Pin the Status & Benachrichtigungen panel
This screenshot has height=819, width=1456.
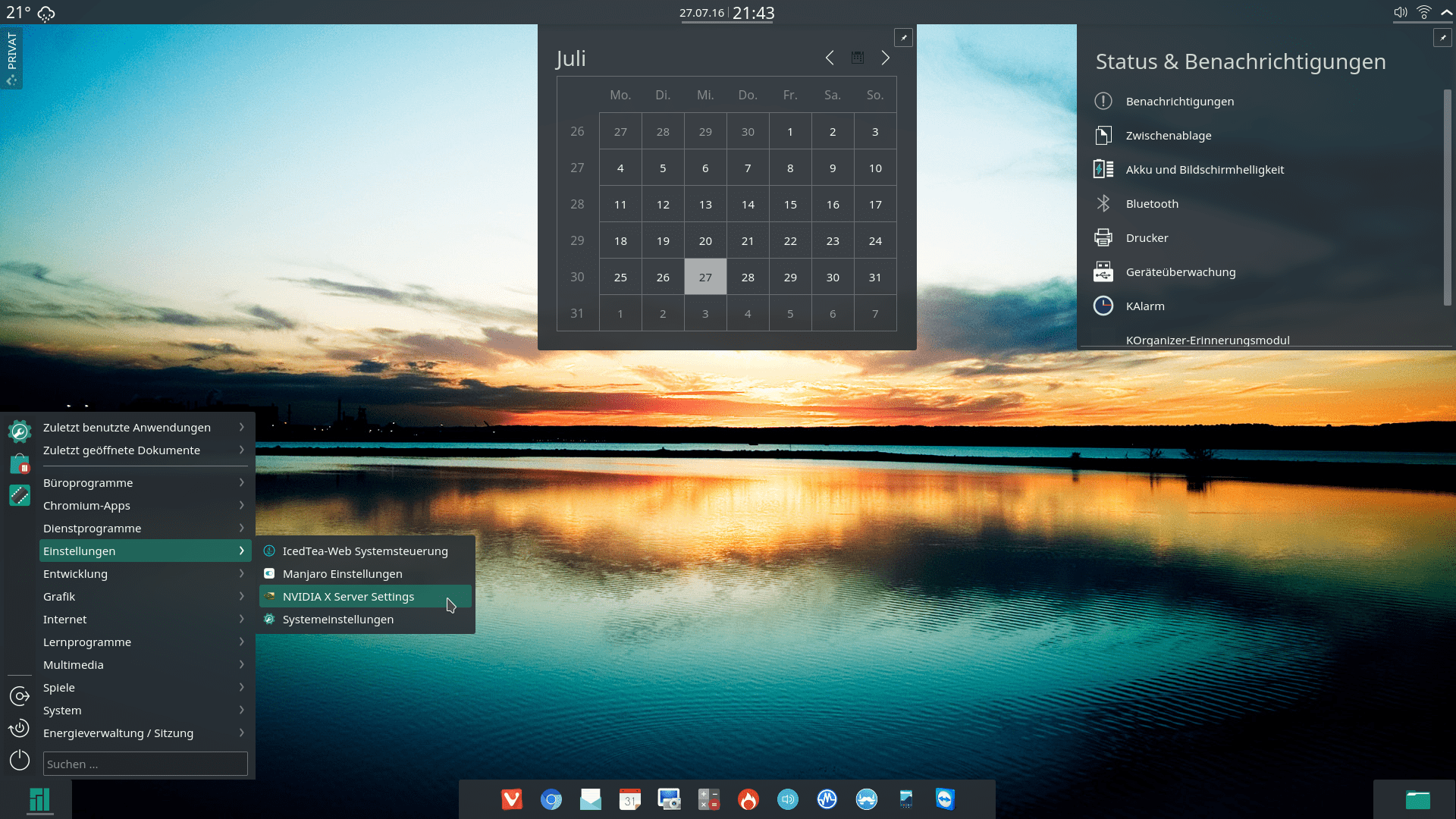(1442, 37)
